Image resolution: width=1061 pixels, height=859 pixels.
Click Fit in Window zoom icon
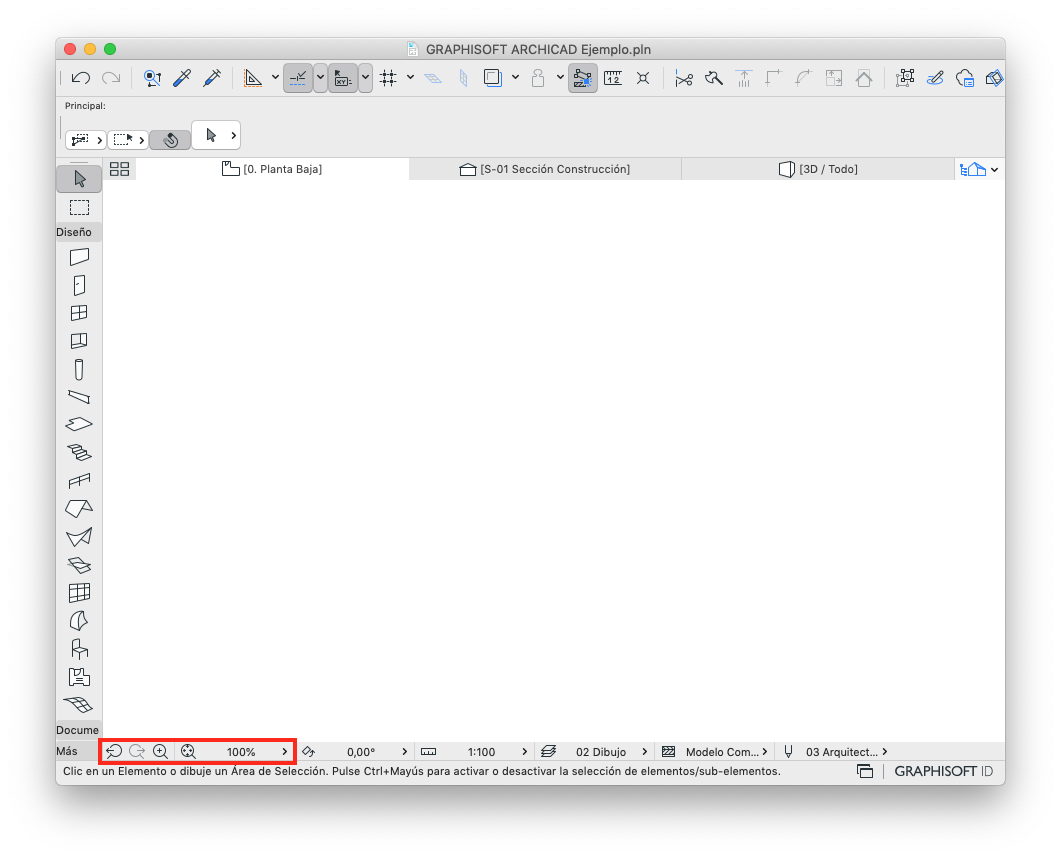[x=188, y=751]
